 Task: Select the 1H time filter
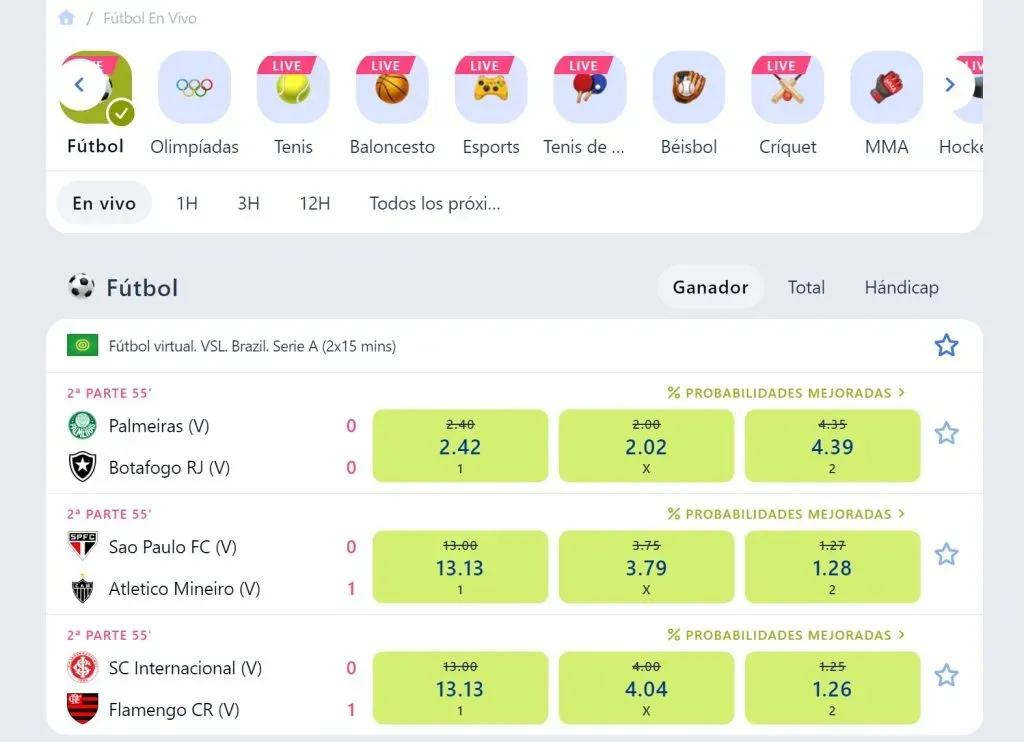pyautogui.click(x=186, y=203)
